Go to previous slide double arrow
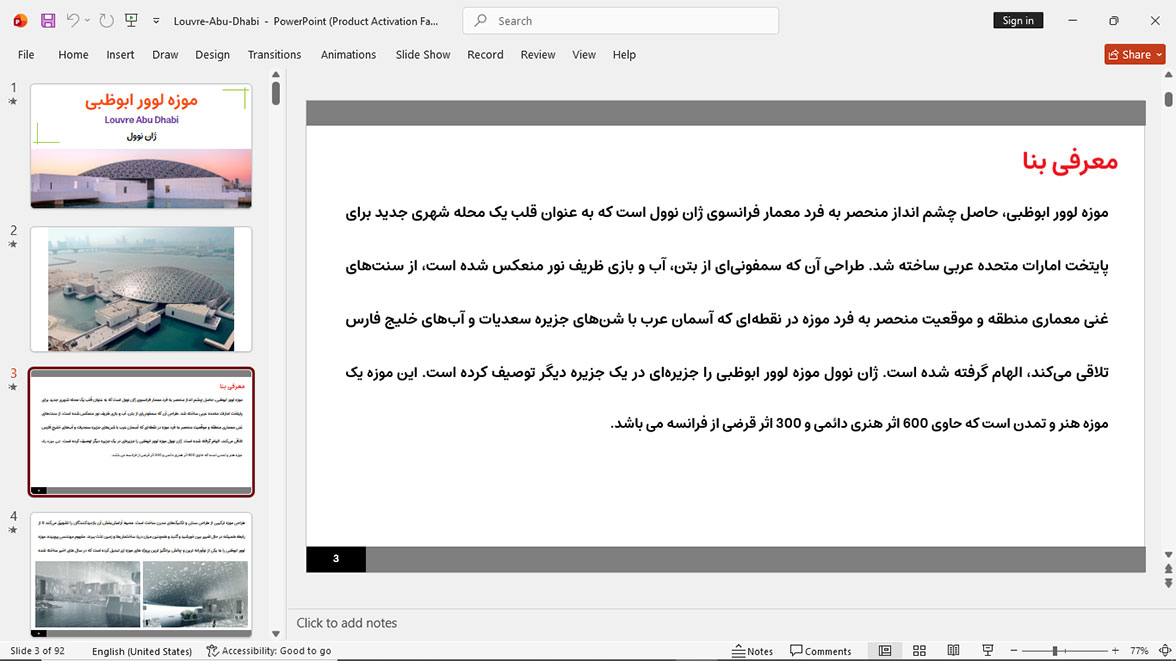 point(1168,569)
